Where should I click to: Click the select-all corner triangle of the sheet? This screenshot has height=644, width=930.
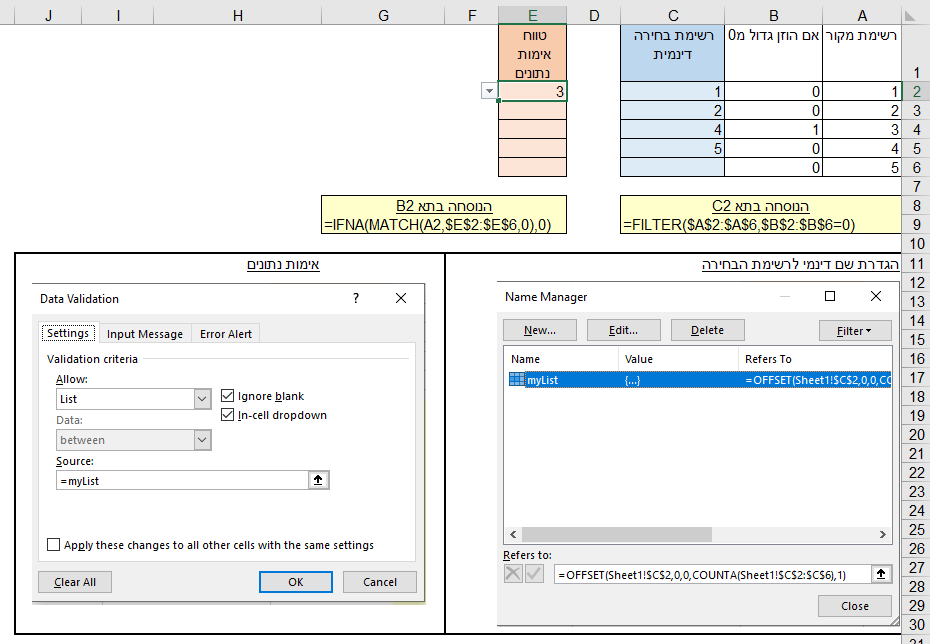[909, 16]
